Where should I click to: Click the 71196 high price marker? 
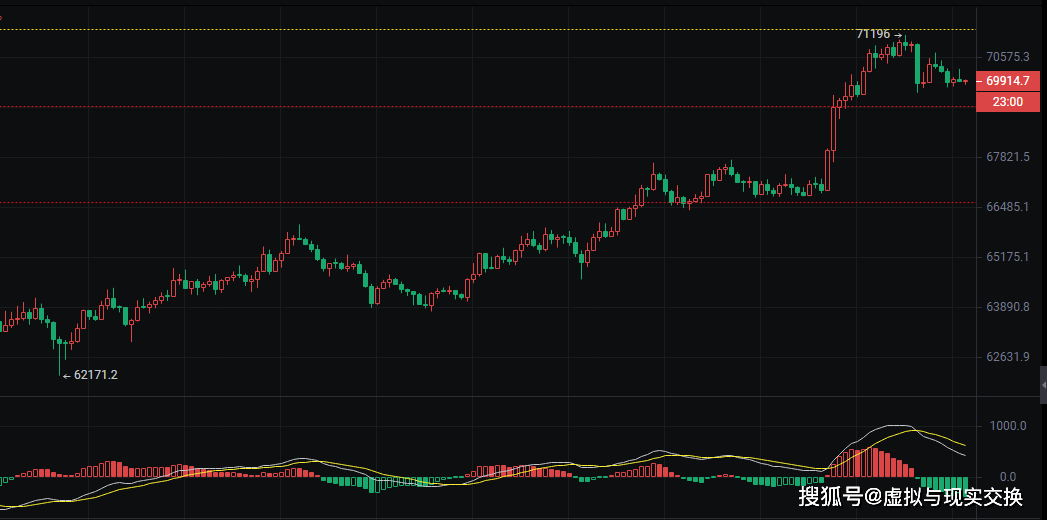pos(879,34)
